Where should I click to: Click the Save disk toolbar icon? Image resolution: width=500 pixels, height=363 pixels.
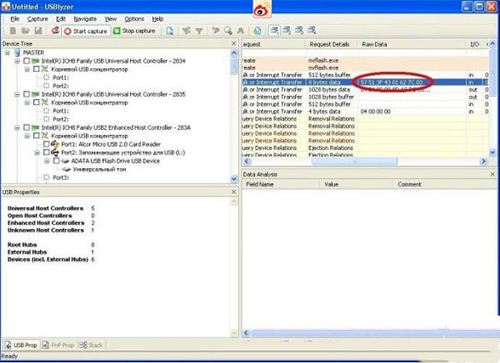coord(38,31)
